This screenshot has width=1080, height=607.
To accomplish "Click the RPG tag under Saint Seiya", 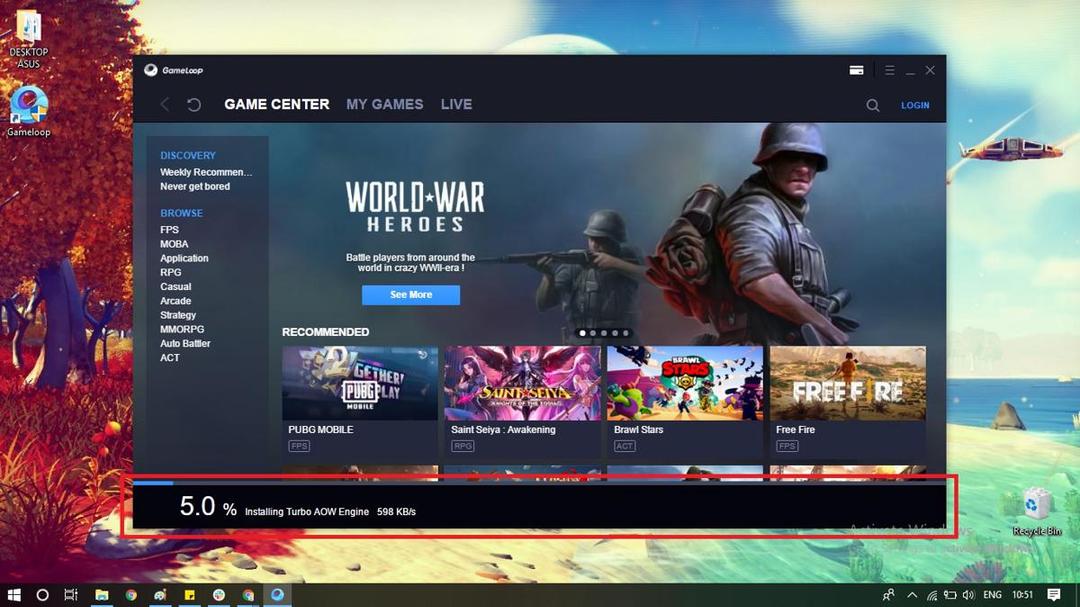I will point(462,446).
